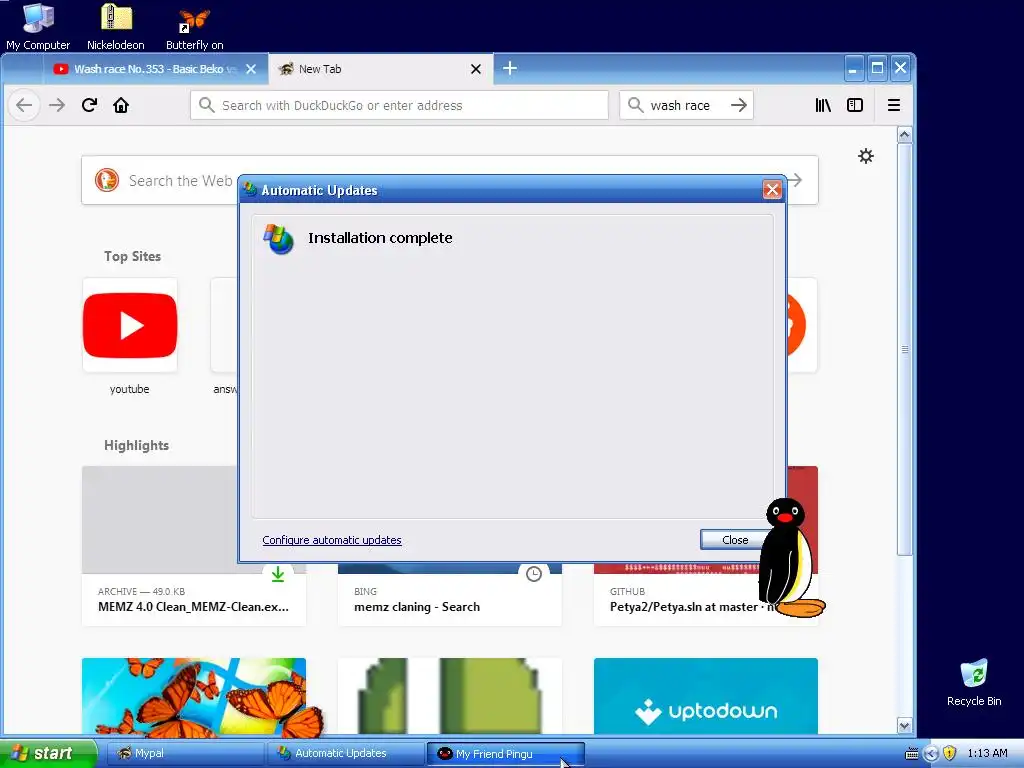Open the Home page button

tap(121, 105)
